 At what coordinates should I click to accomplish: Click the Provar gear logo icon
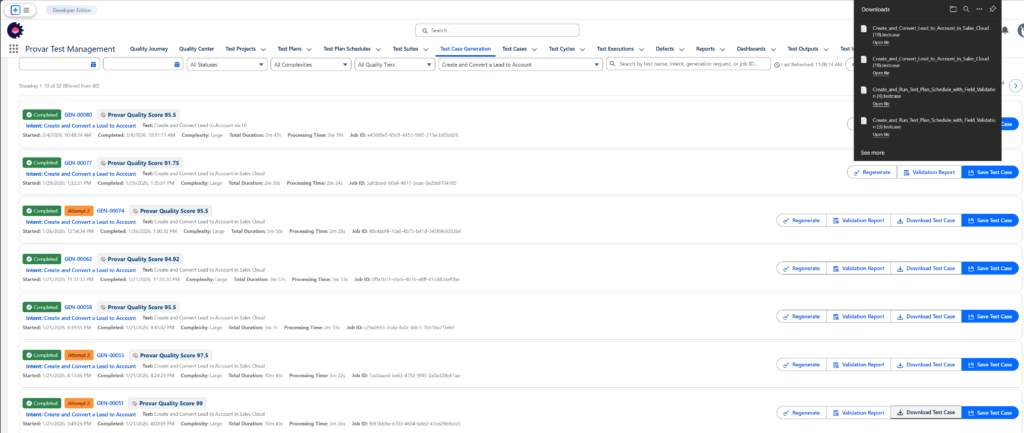tap(17, 30)
